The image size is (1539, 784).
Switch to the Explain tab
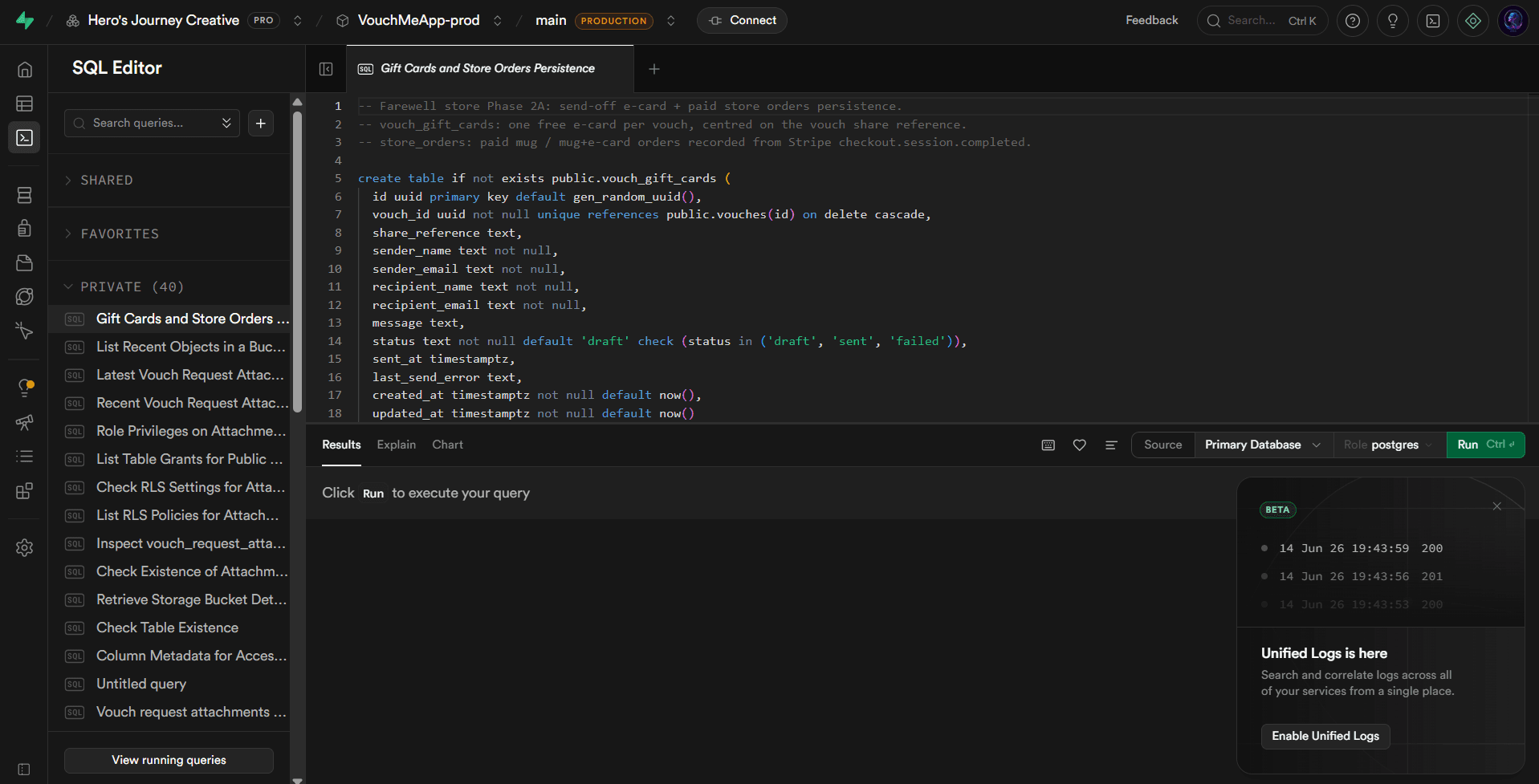tap(397, 445)
